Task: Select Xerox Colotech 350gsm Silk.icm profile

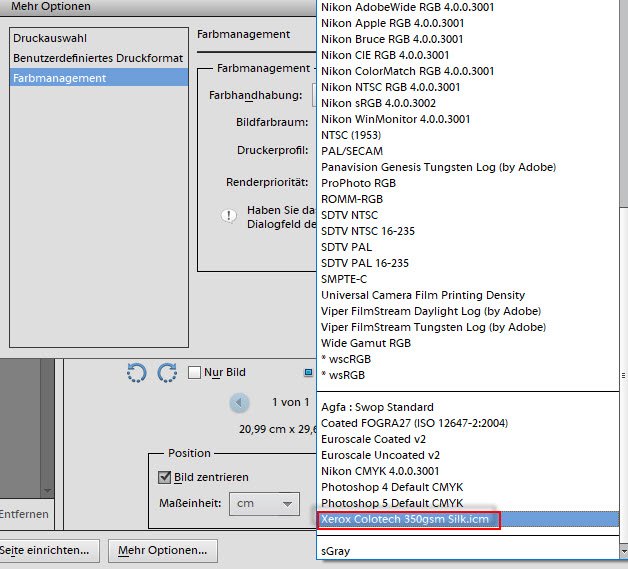Action: [409, 519]
